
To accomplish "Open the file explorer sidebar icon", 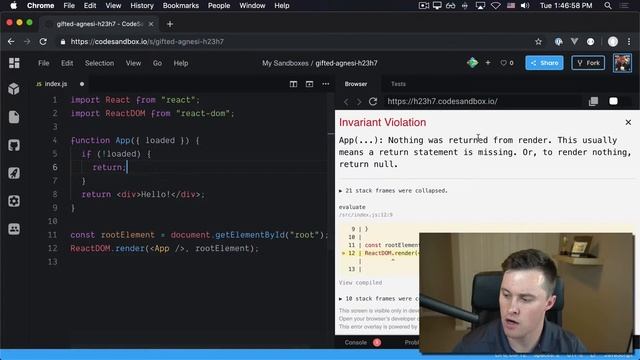I will click(x=14, y=117).
